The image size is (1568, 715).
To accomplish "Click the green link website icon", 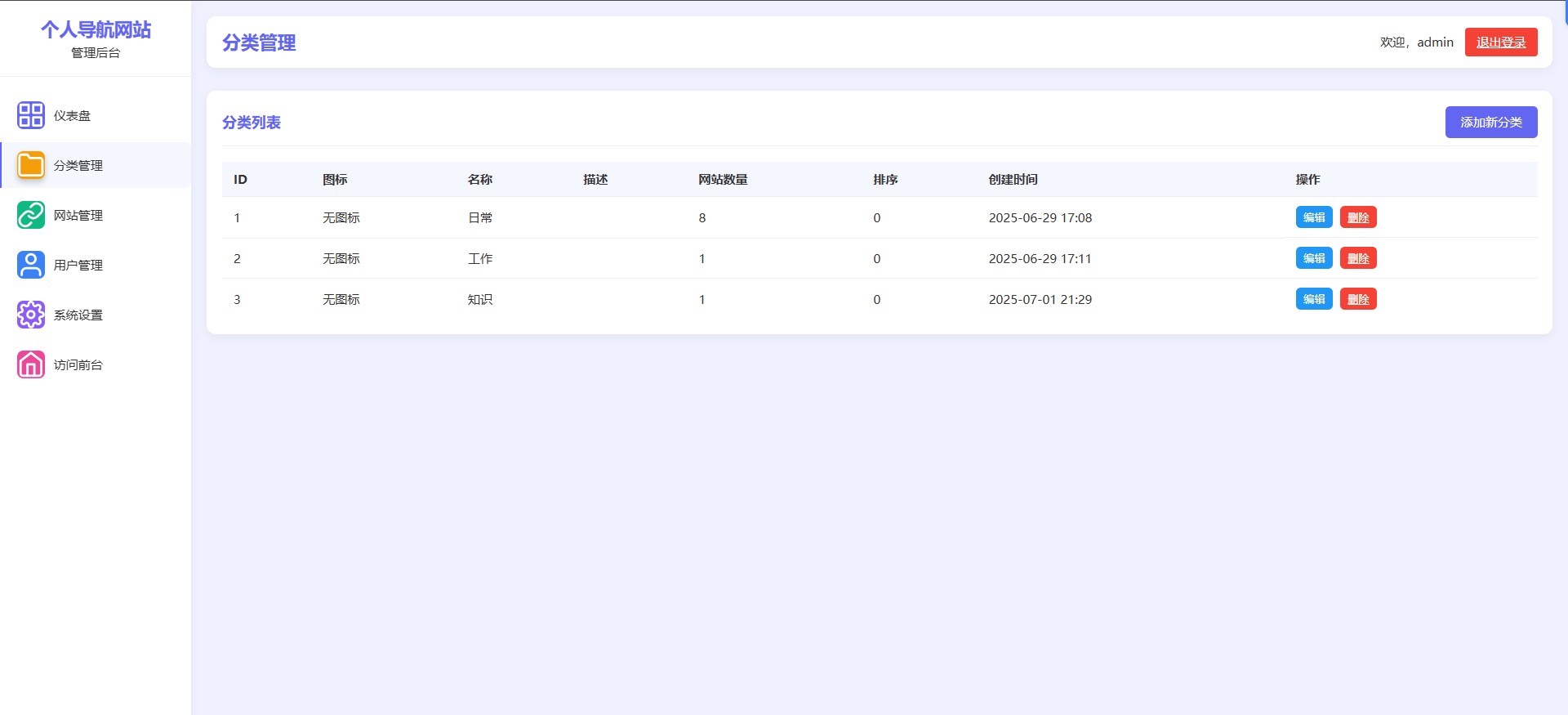I will (31, 215).
